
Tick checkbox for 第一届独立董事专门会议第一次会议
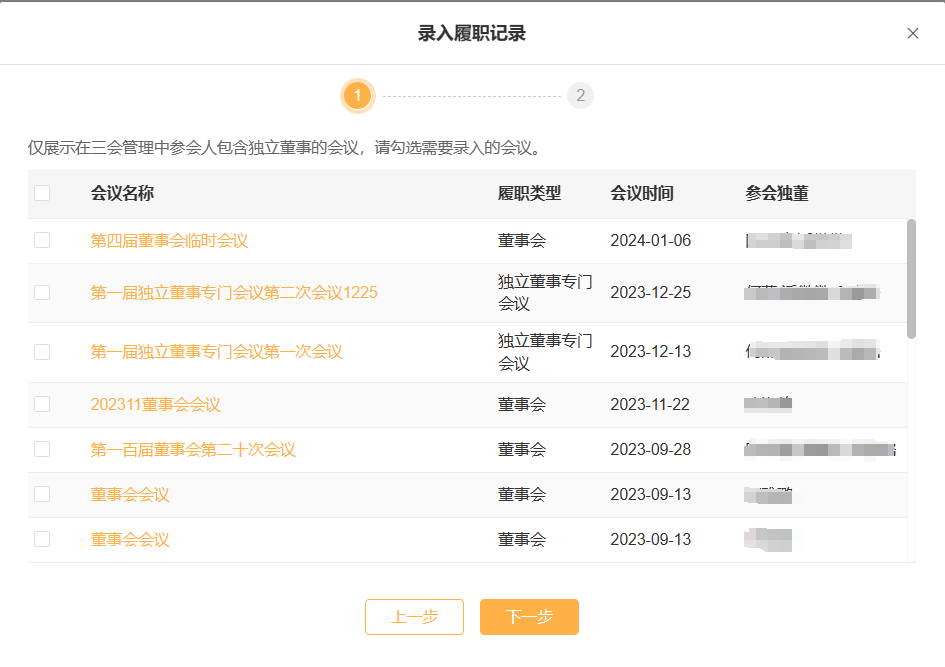coord(42,351)
